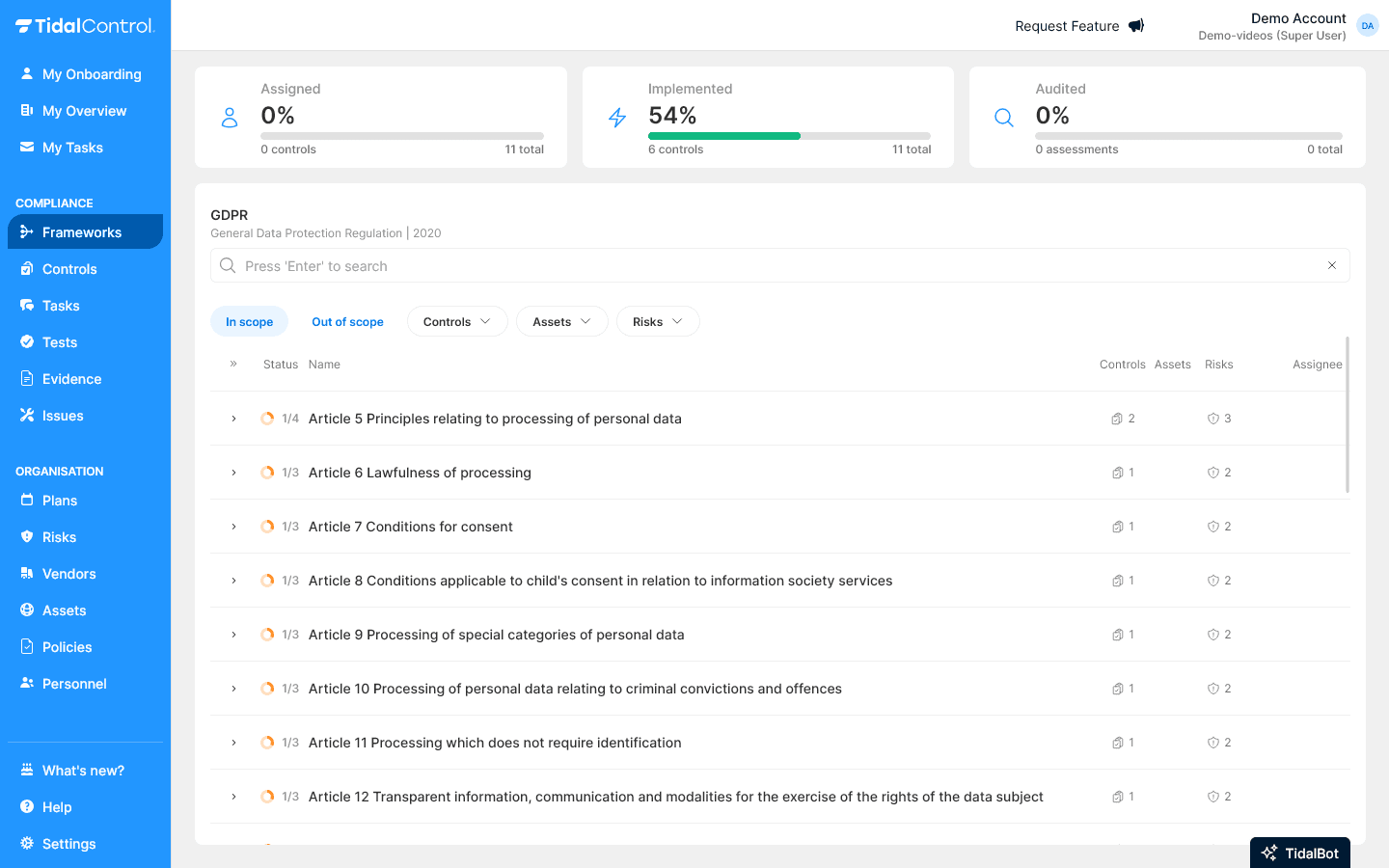The height and width of the screenshot is (868, 1389).
Task: Open the Issues section in sidebar
Action: (62, 415)
